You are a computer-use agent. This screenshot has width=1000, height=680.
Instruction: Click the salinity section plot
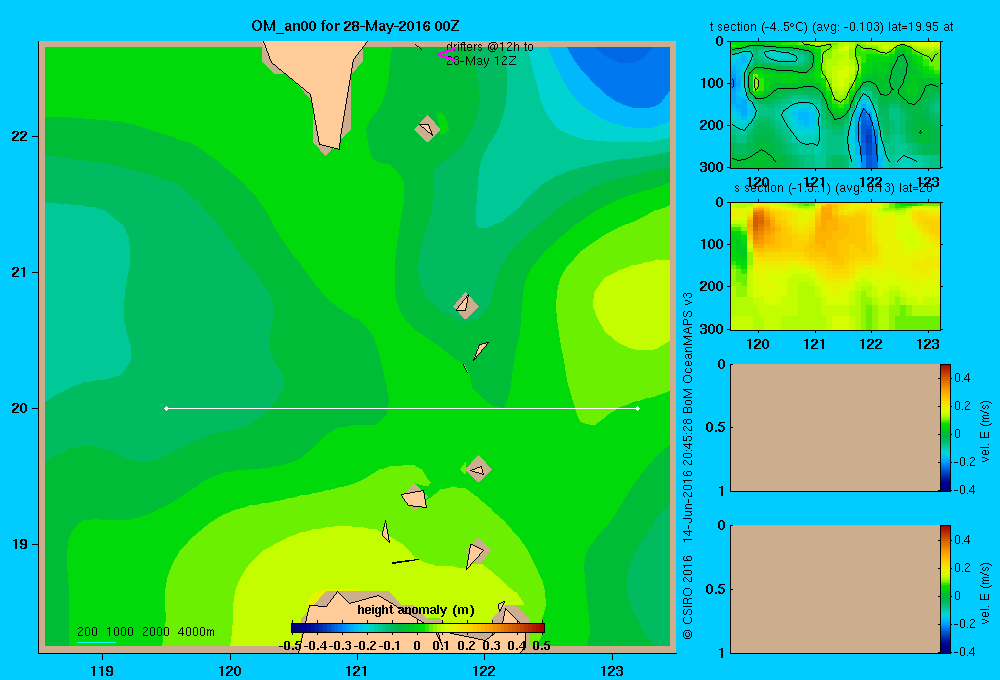tap(835, 266)
